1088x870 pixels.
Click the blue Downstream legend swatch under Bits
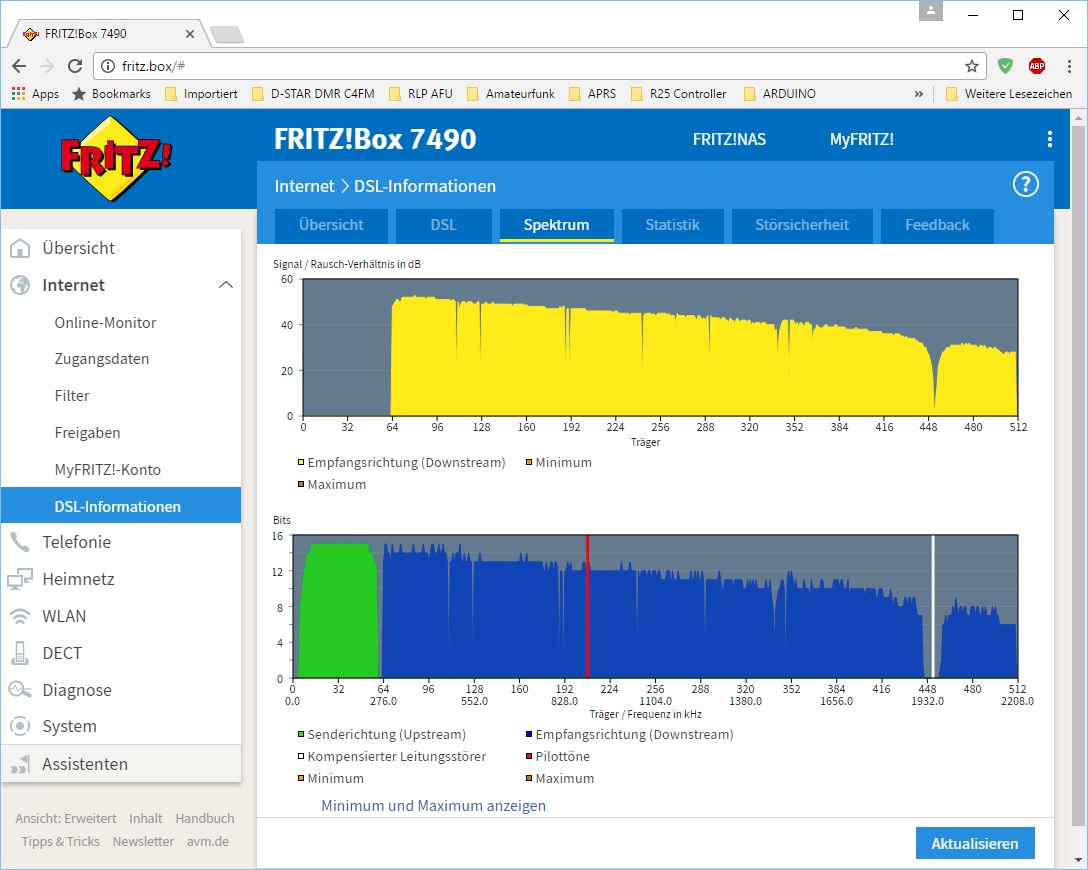tap(529, 734)
